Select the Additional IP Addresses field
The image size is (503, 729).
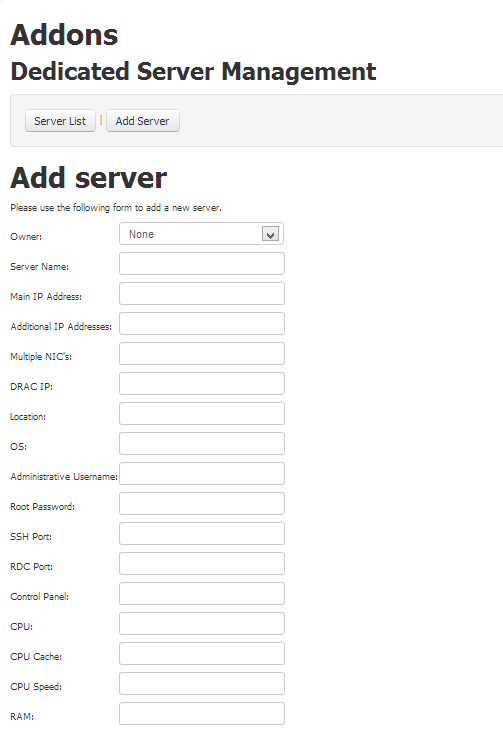tap(202, 324)
